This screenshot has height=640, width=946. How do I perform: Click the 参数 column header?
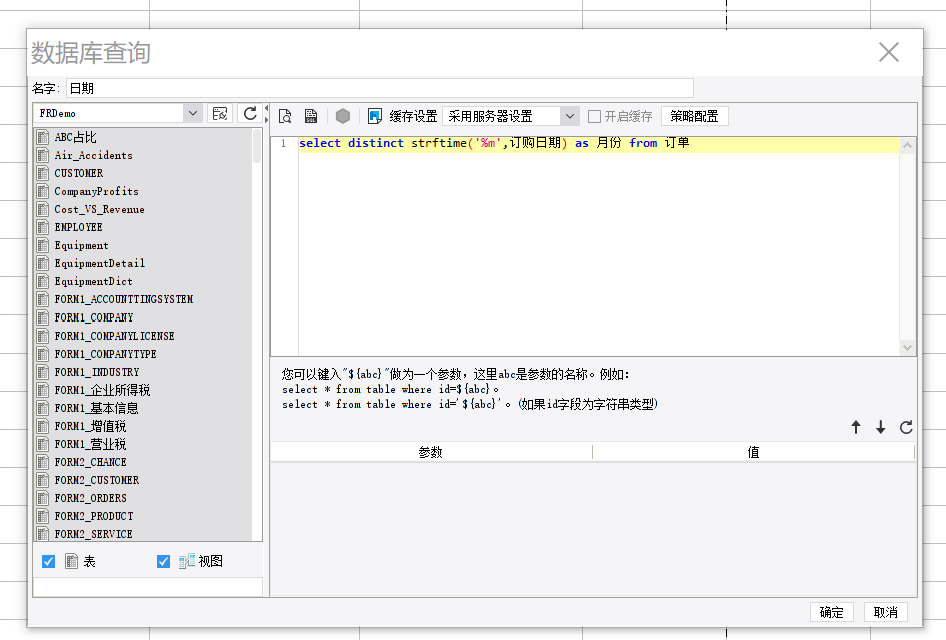pyautogui.click(x=431, y=452)
